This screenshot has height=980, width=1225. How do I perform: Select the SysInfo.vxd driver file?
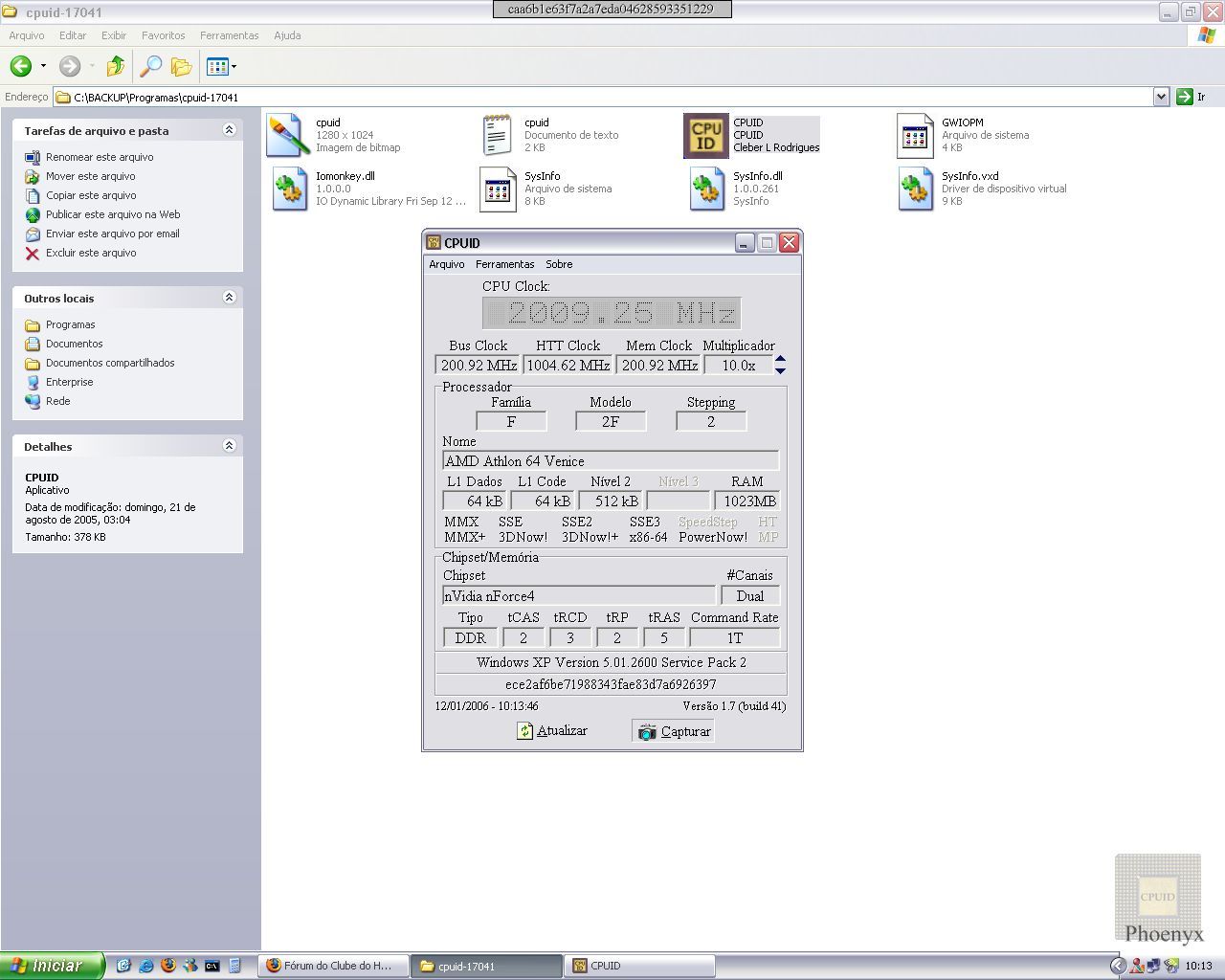click(915, 189)
